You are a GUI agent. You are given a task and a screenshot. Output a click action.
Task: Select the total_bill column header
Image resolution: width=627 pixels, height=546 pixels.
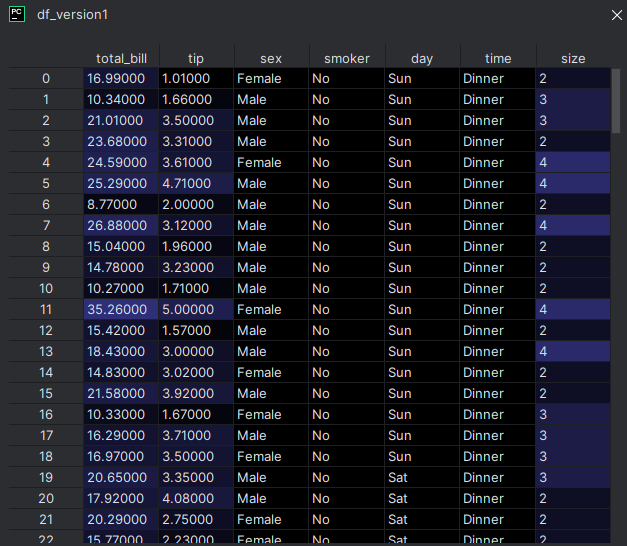[x=121, y=58]
